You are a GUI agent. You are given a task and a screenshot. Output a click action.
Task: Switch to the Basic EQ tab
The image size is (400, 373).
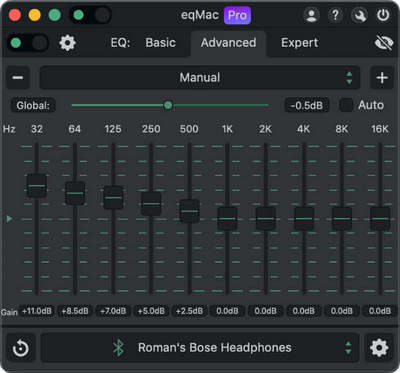coord(160,43)
